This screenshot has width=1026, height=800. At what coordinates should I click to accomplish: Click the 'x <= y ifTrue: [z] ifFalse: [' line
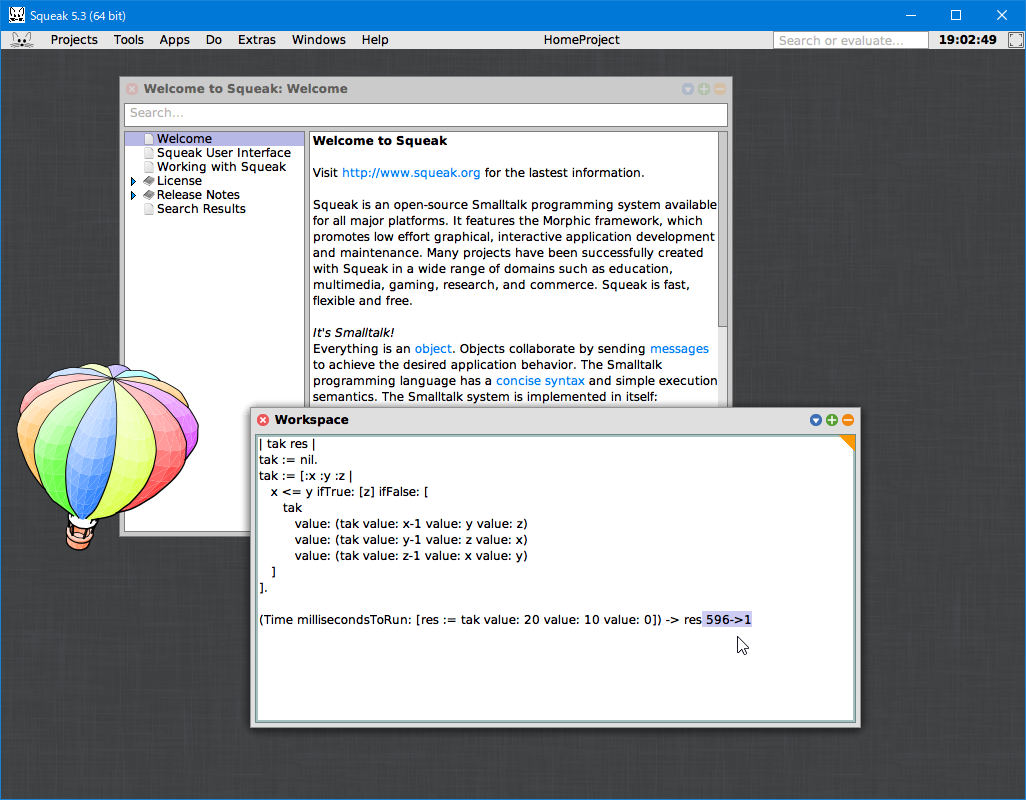click(x=349, y=492)
